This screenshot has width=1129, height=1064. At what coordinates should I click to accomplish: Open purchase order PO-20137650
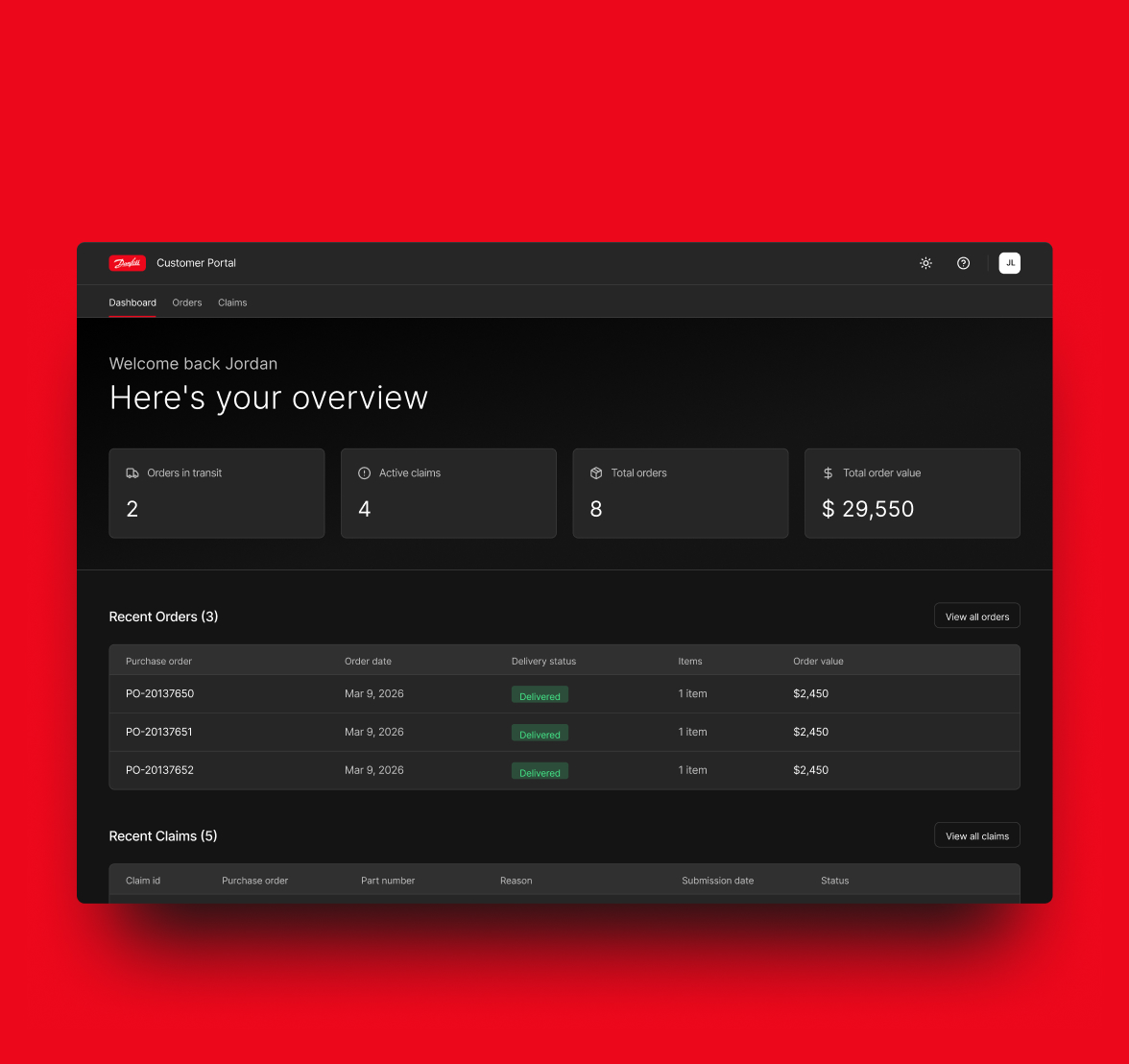(x=159, y=694)
